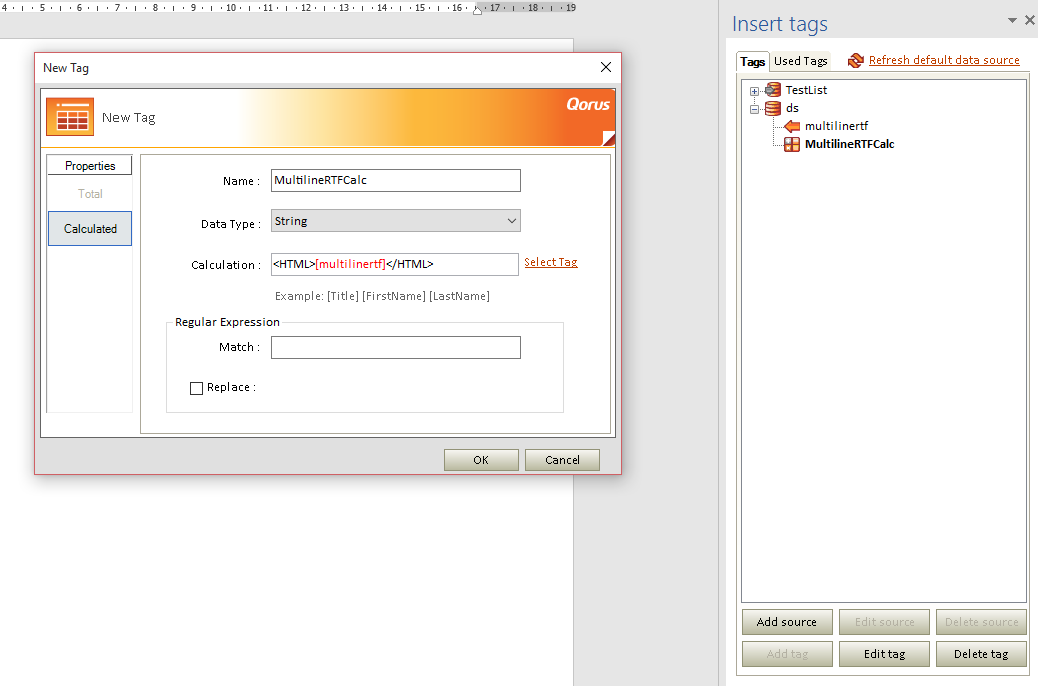Click the Add source button
The height and width of the screenshot is (686, 1038).
pyautogui.click(x=786, y=622)
